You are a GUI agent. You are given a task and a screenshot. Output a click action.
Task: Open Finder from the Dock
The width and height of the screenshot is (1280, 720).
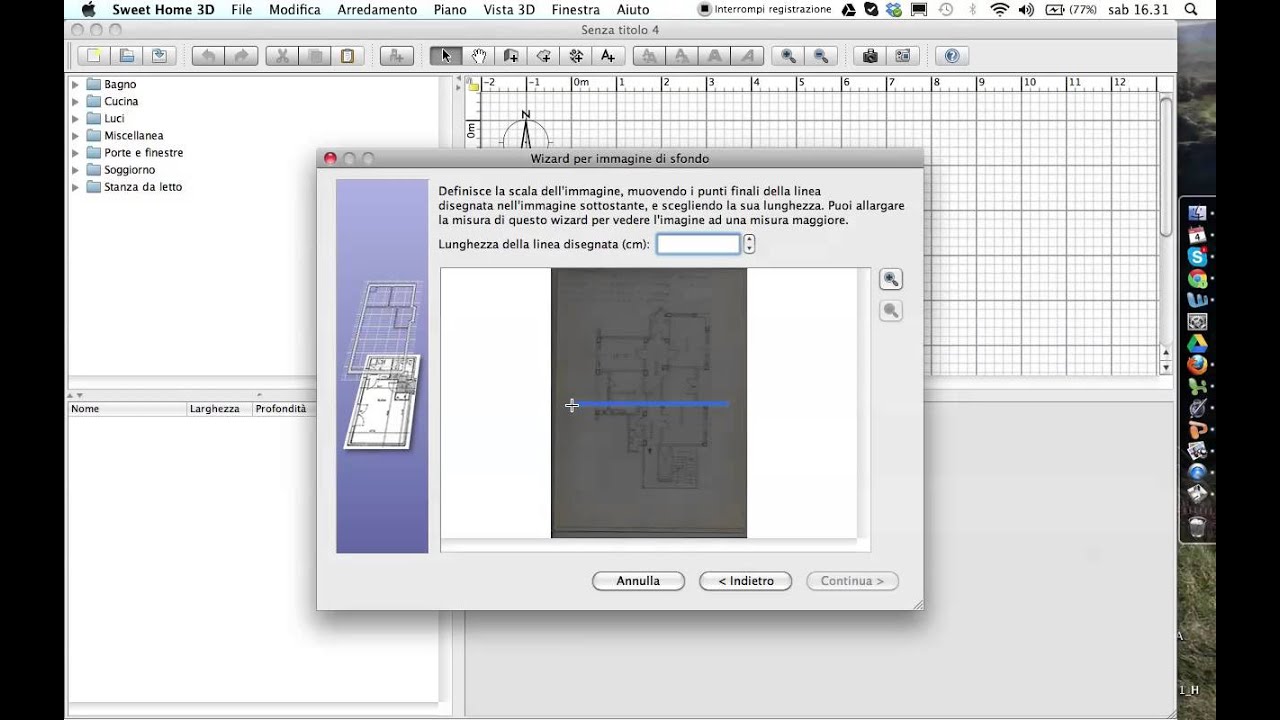click(1197, 213)
